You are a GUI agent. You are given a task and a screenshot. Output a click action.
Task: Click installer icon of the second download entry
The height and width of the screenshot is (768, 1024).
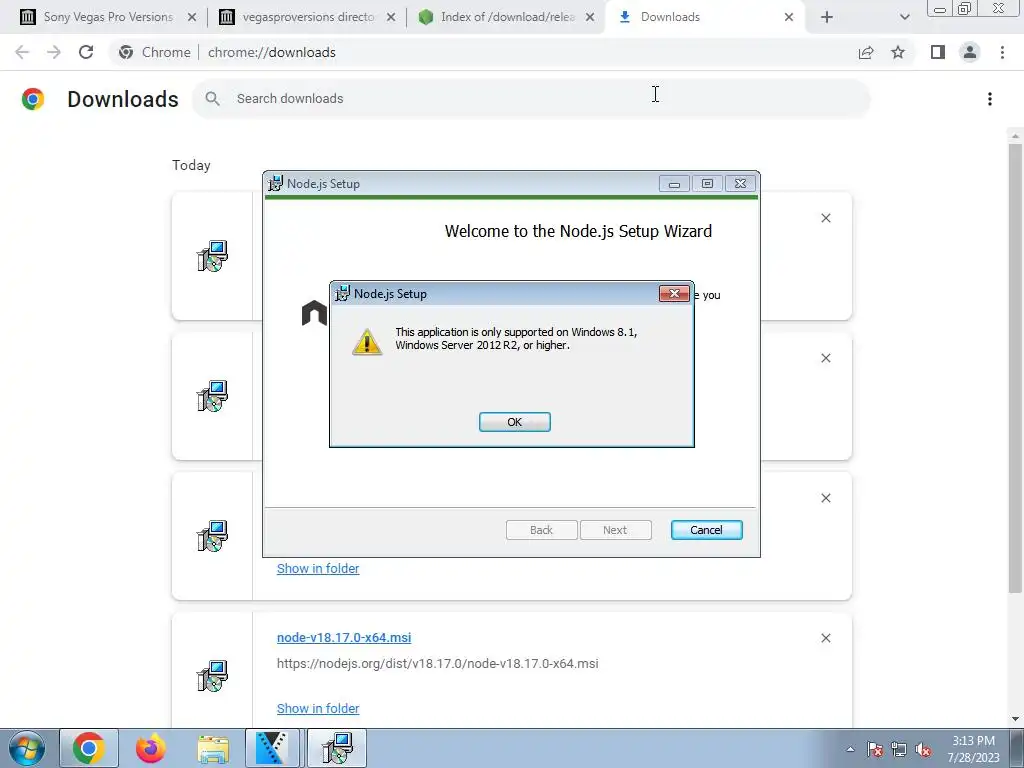click(x=212, y=395)
